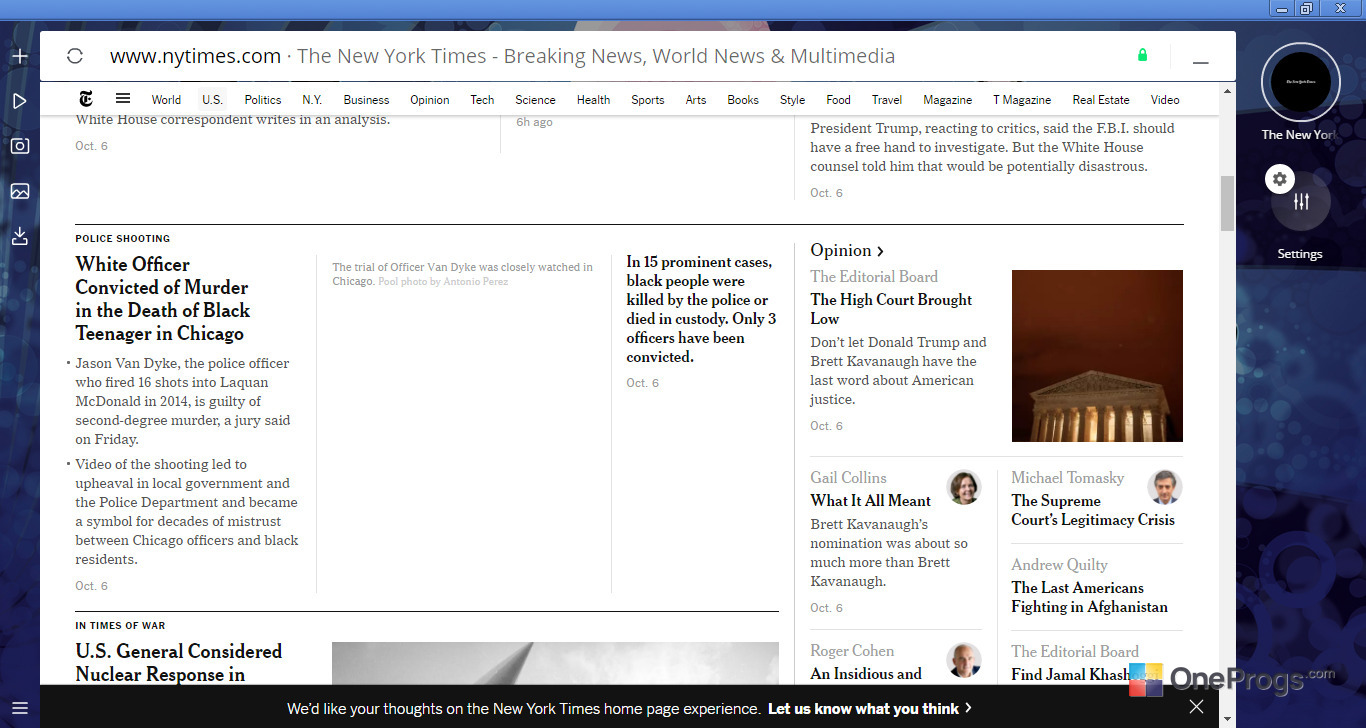Open a new tab with plus icon

19,56
